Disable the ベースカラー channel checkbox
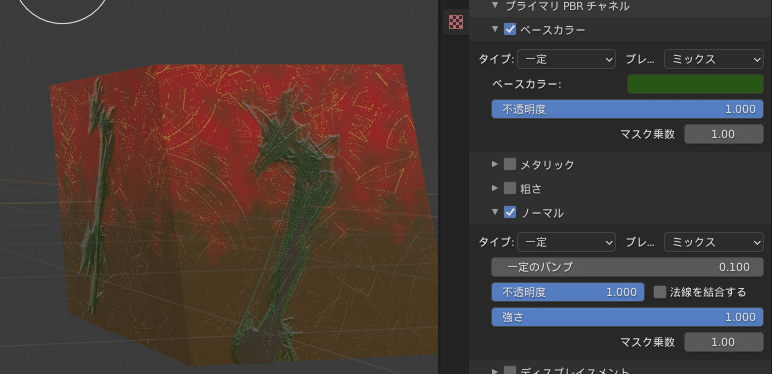Viewport: 772px width, 374px height. [x=510, y=30]
